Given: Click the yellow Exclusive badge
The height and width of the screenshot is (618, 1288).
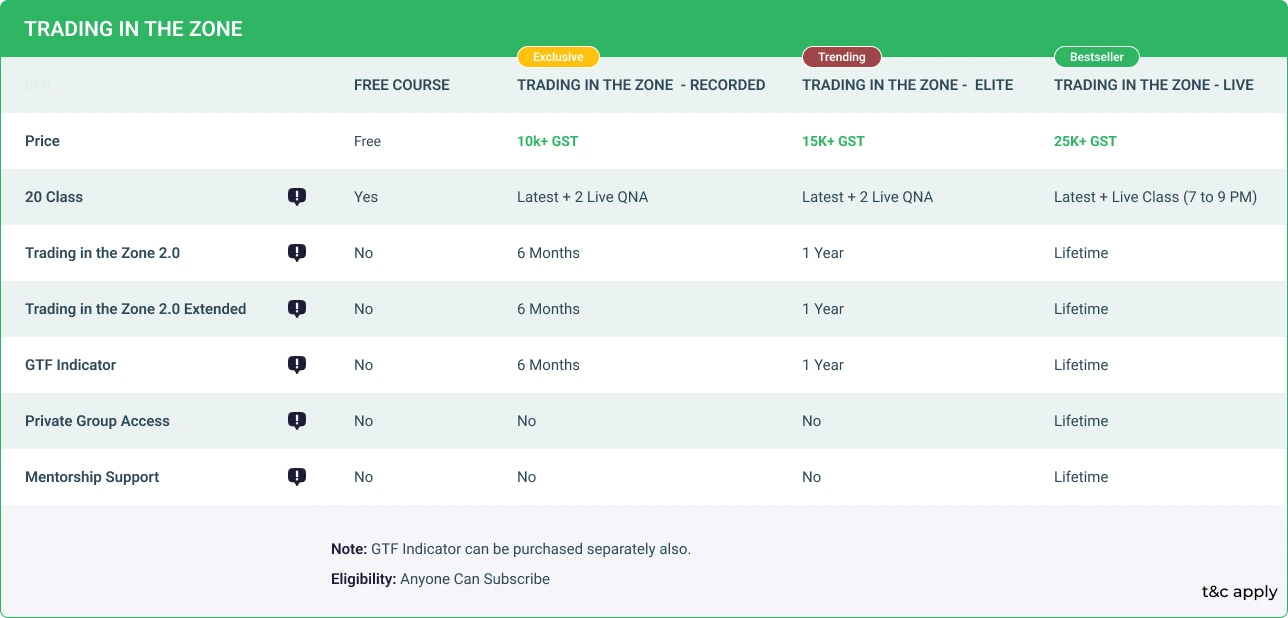Looking at the screenshot, I should (x=558, y=57).
